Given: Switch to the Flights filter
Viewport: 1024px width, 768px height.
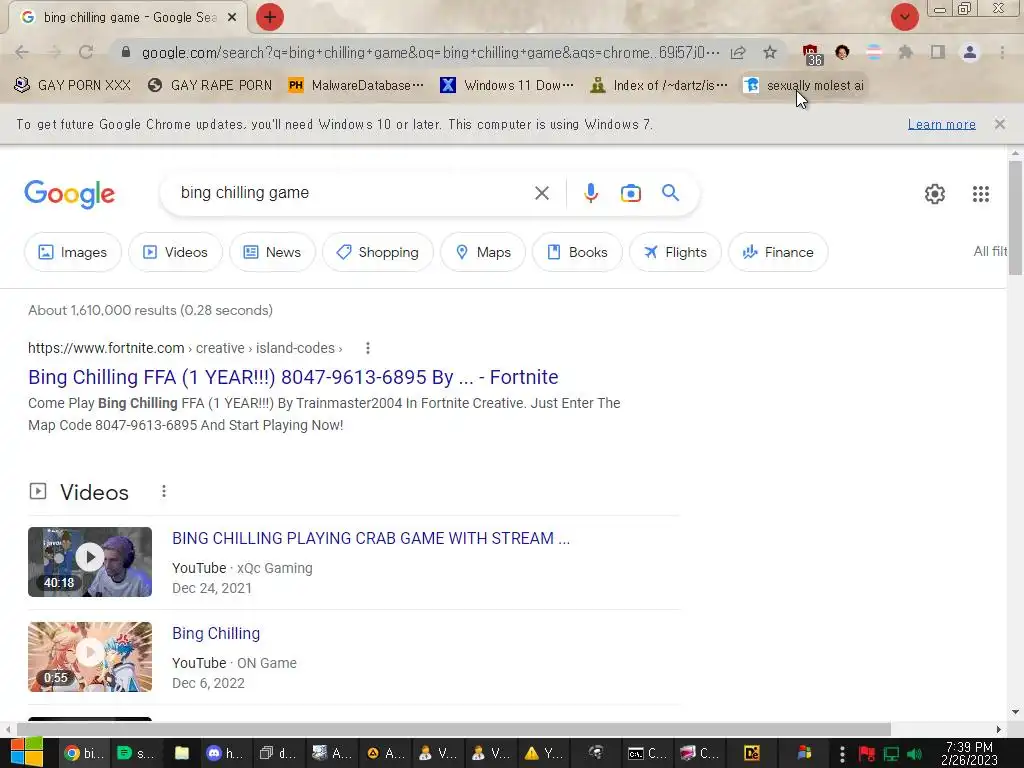Looking at the screenshot, I should [x=675, y=252].
